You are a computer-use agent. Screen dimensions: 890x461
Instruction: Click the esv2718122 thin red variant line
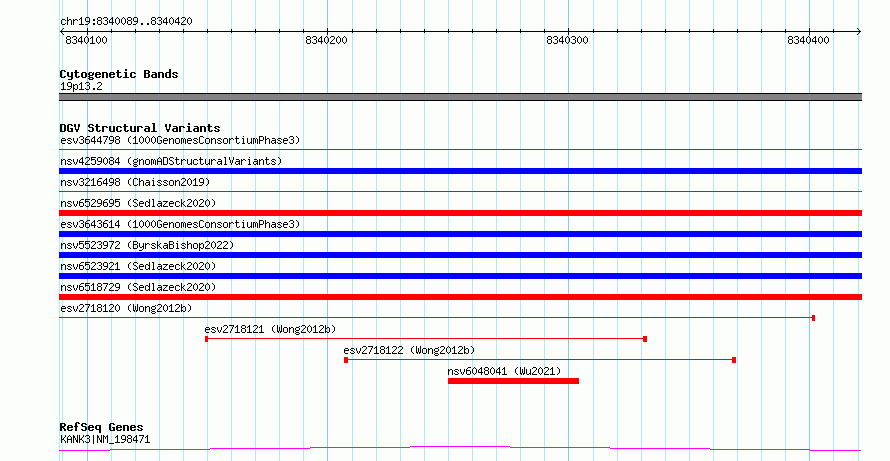pos(540,360)
